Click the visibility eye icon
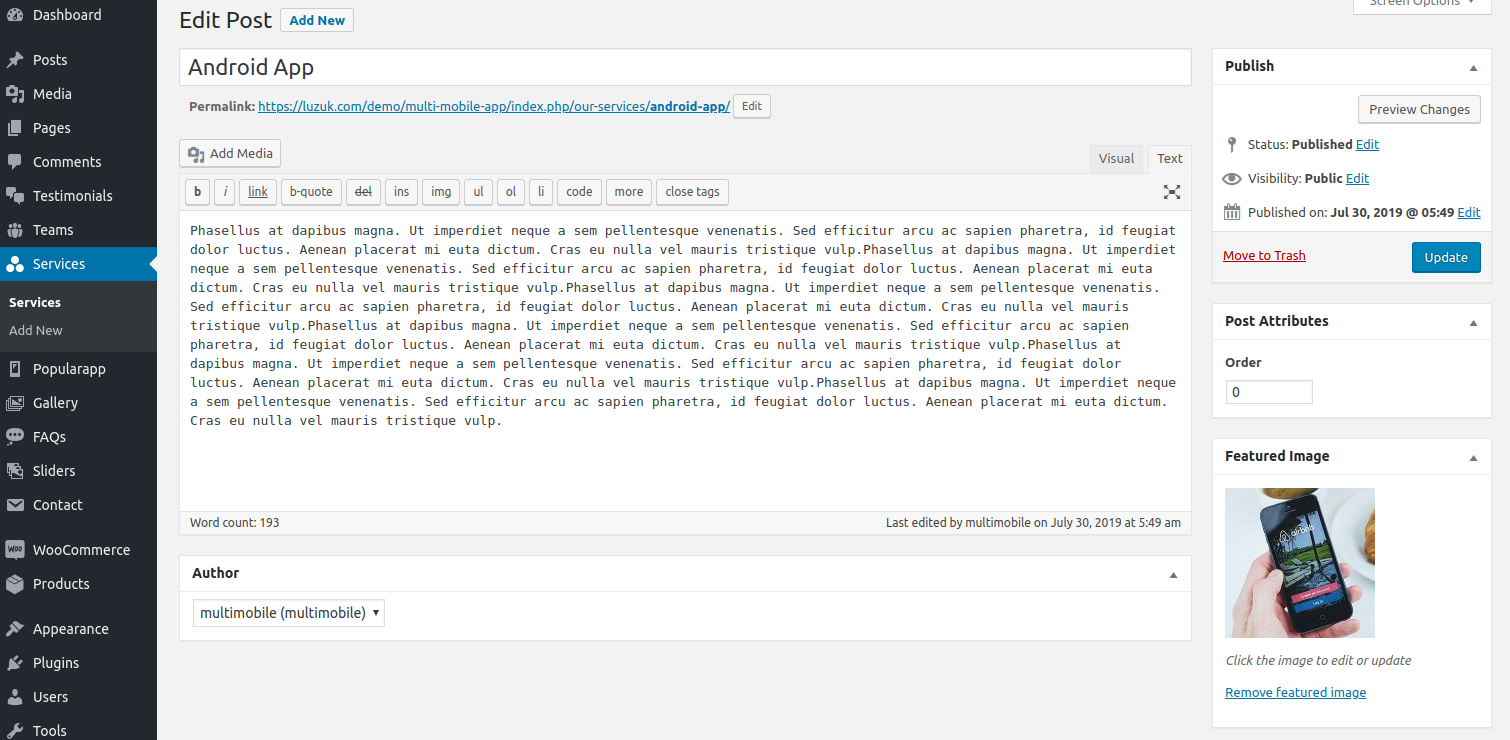The width and height of the screenshot is (1510, 740). pyautogui.click(x=1232, y=178)
